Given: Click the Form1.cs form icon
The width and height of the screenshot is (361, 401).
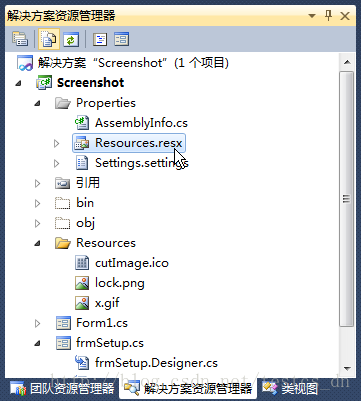Looking at the screenshot, I should point(63,323).
